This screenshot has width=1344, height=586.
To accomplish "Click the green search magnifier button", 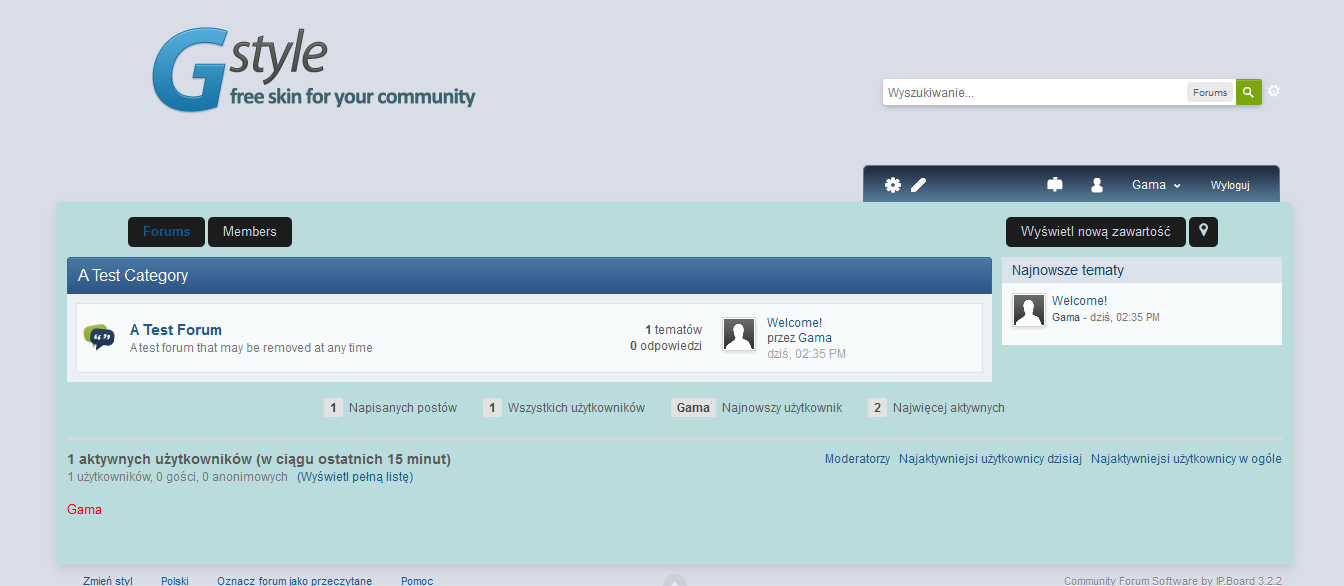I will tap(1248, 92).
